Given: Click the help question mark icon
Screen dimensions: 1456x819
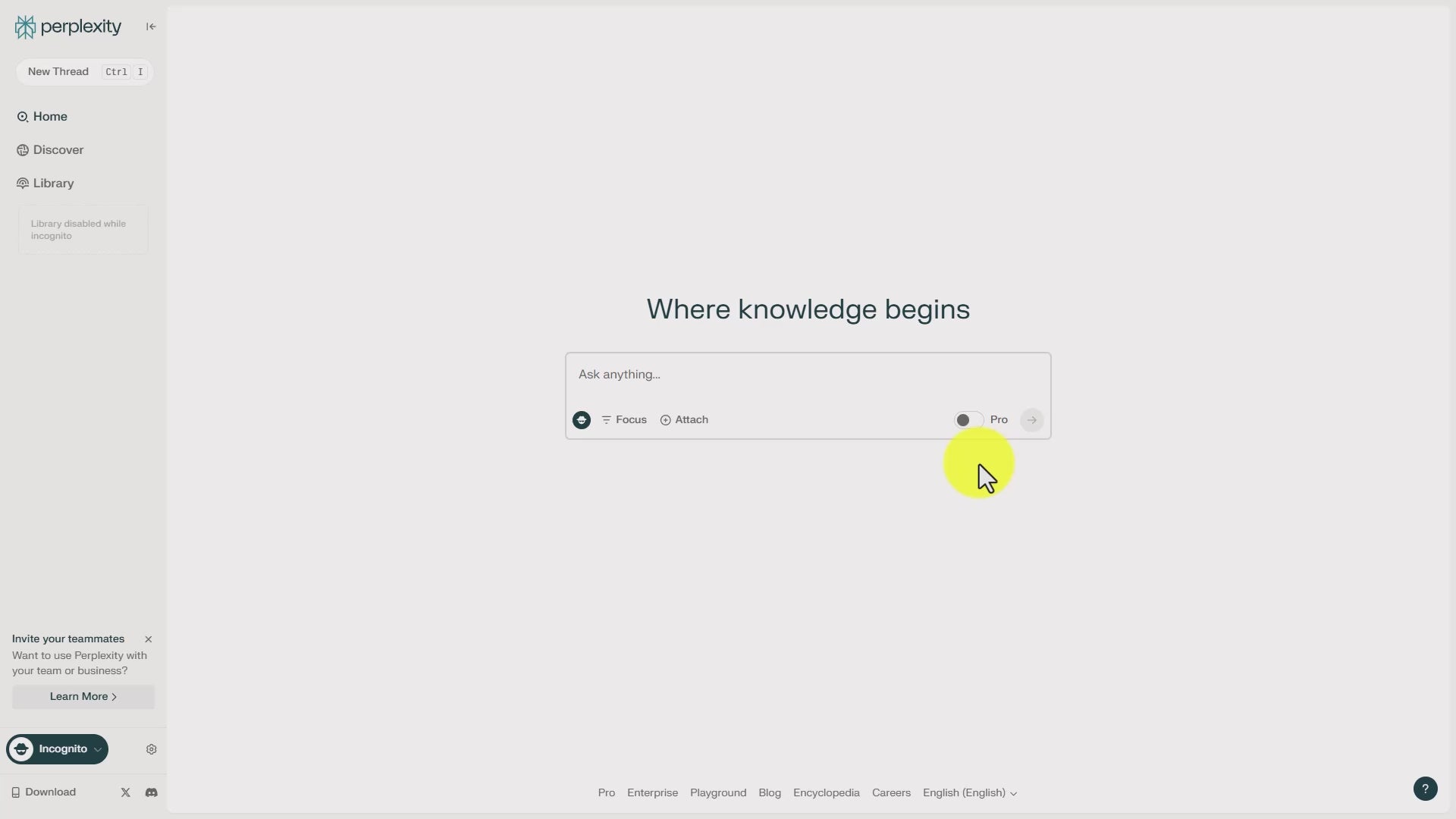Looking at the screenshot, I should (x=1426, y=789).
